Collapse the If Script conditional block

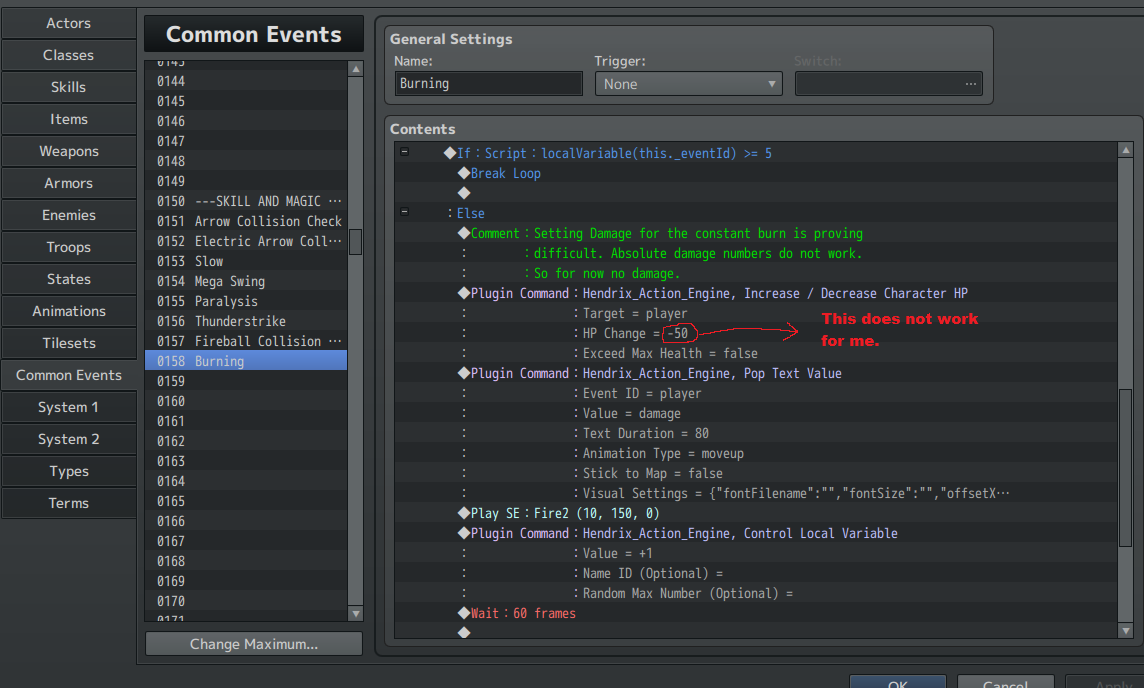click(404, 153)
